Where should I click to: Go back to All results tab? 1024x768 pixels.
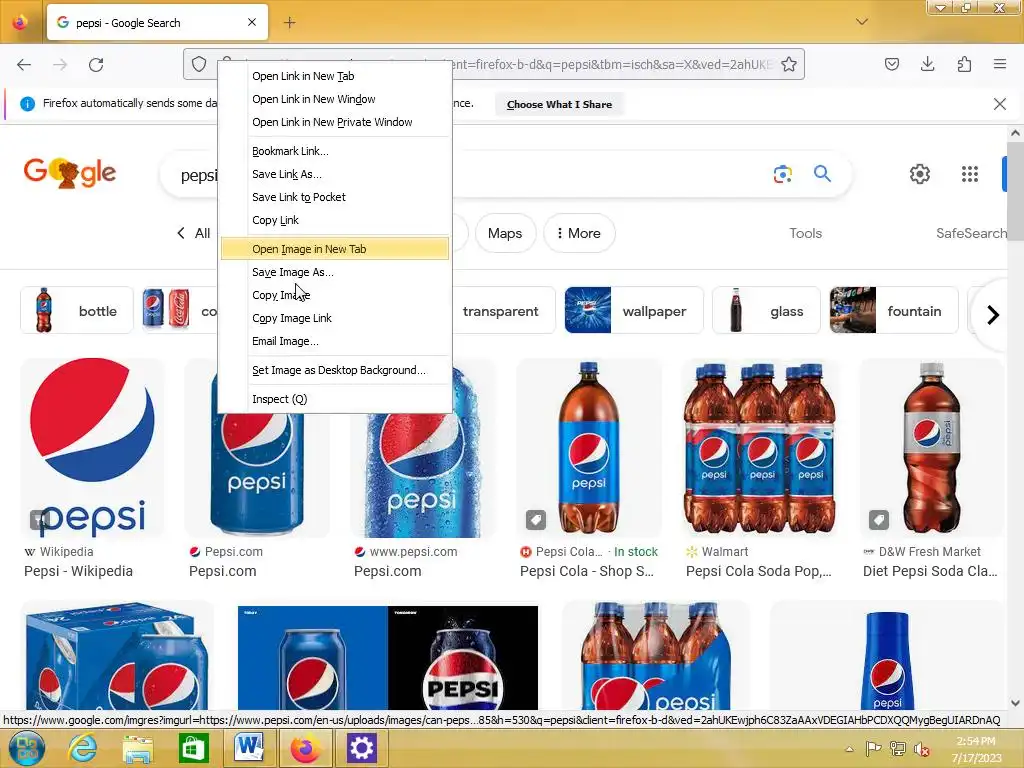(194, 233)
